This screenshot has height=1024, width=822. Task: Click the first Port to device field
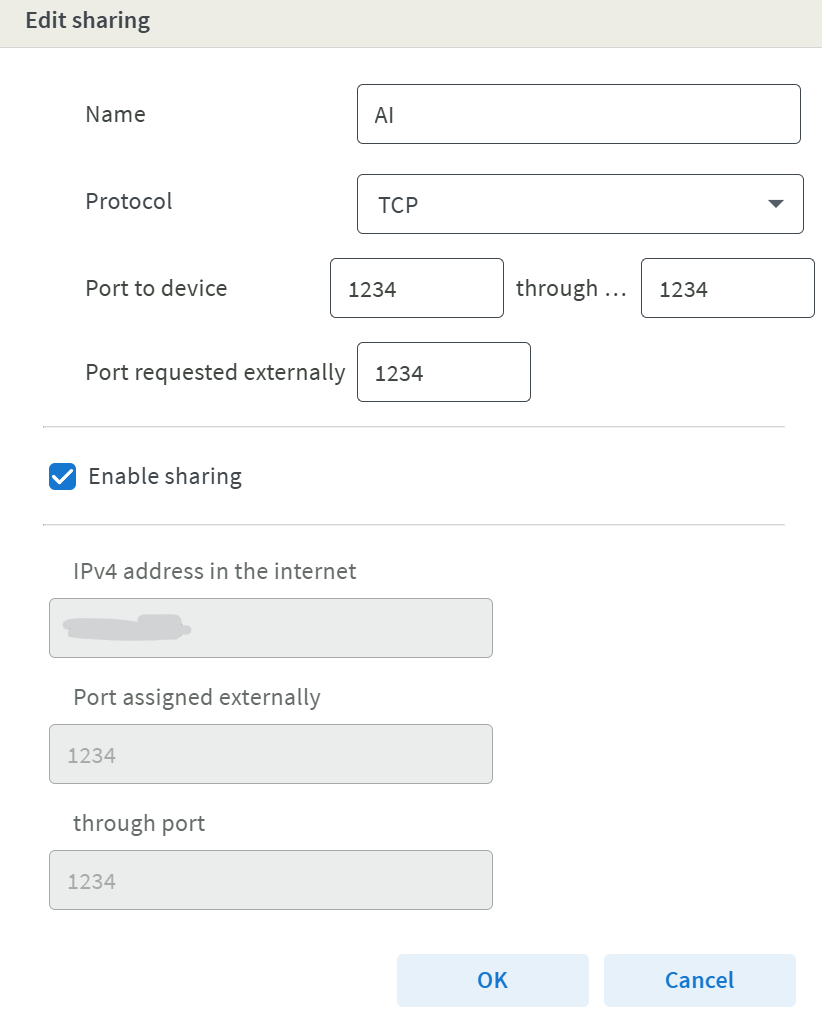[x=416, y=288]
